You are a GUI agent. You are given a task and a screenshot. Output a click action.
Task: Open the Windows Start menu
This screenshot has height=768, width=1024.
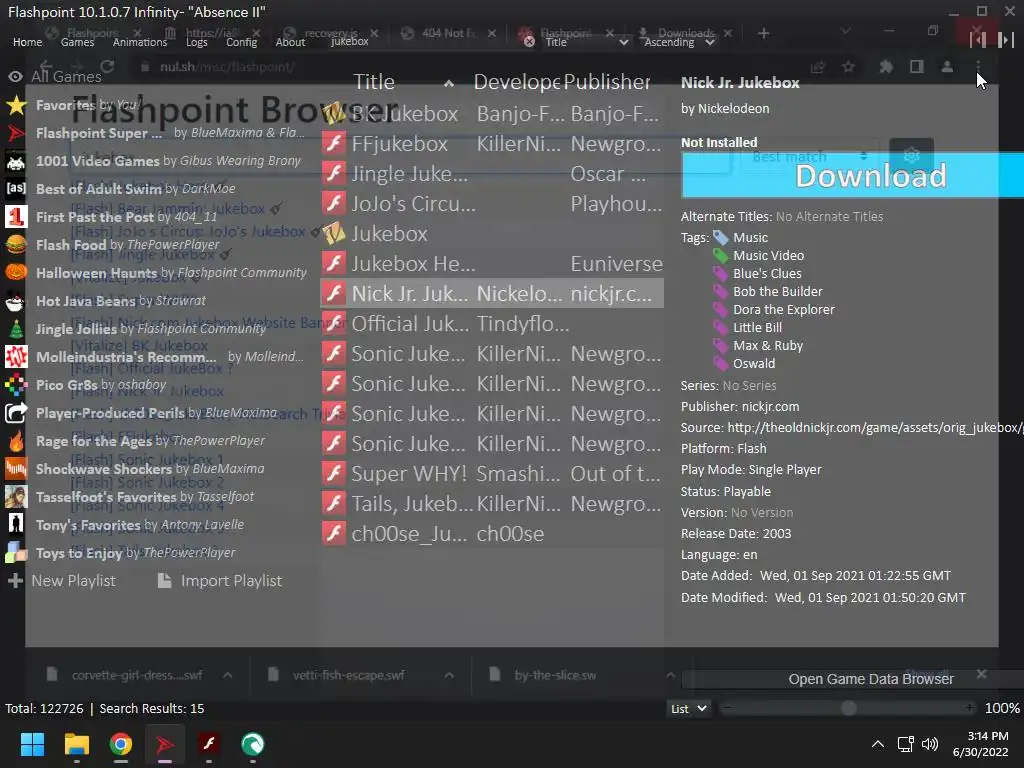pyautogui.click(x=32, y=744)
